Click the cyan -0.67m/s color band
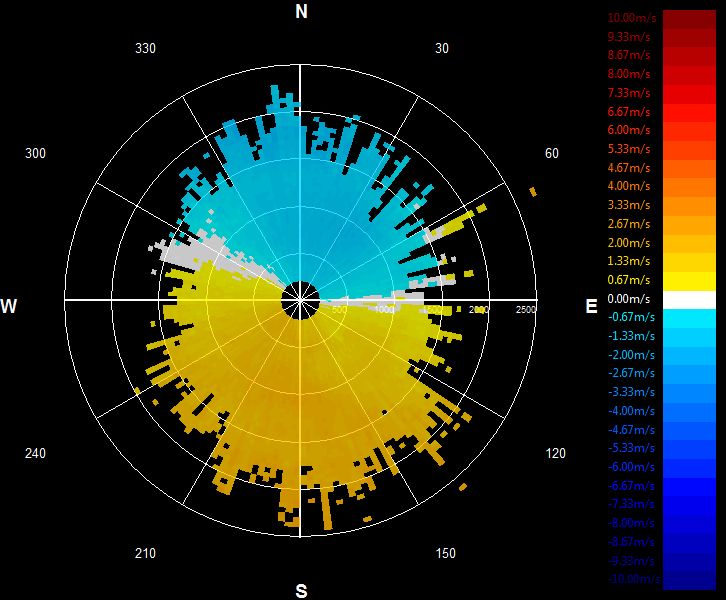Image resolution: width=726 pixels, height=600 pixels. coord(689,319)
